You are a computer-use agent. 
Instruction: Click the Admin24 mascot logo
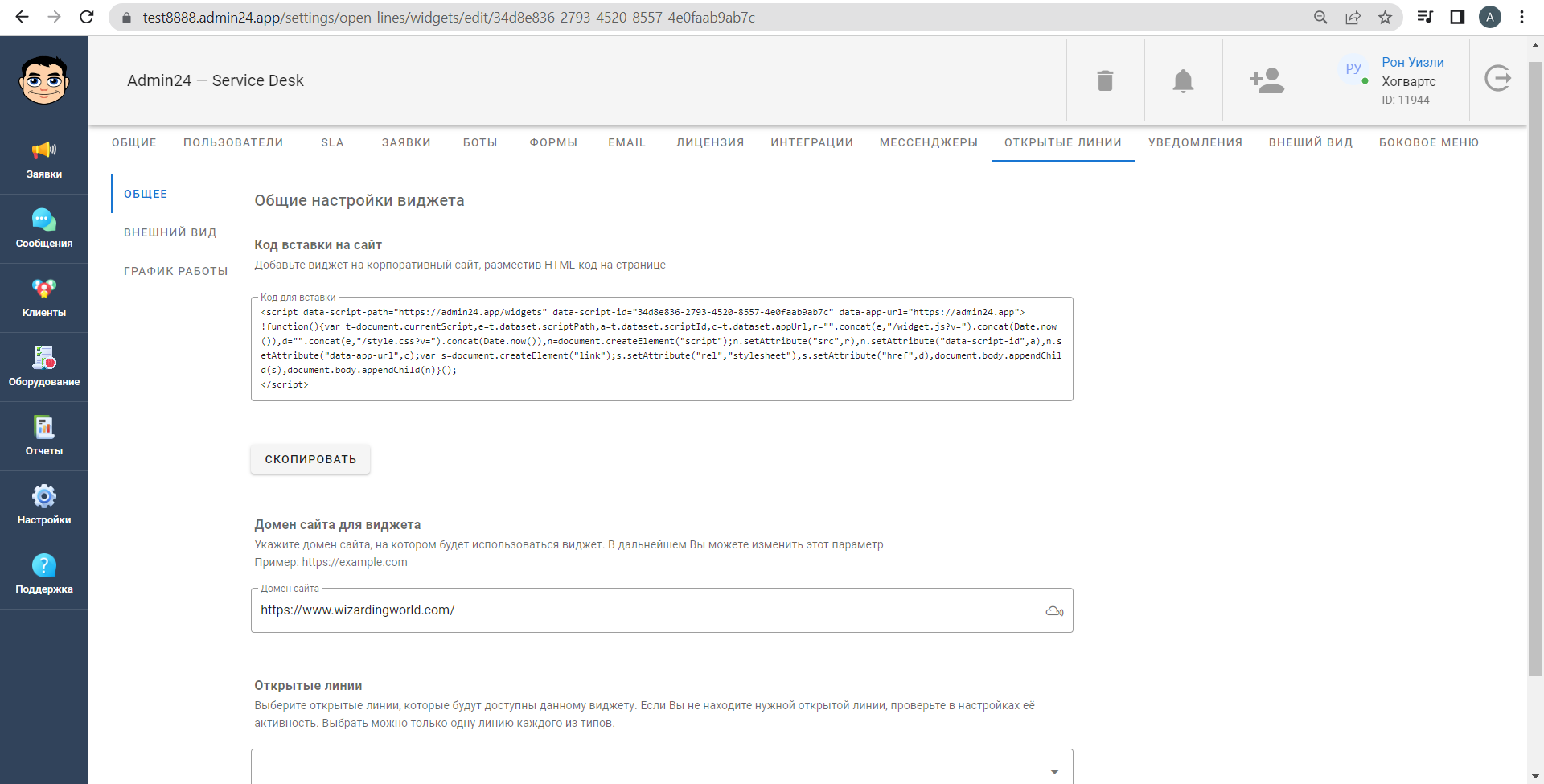pyautogui.click(x=44, y=80)
